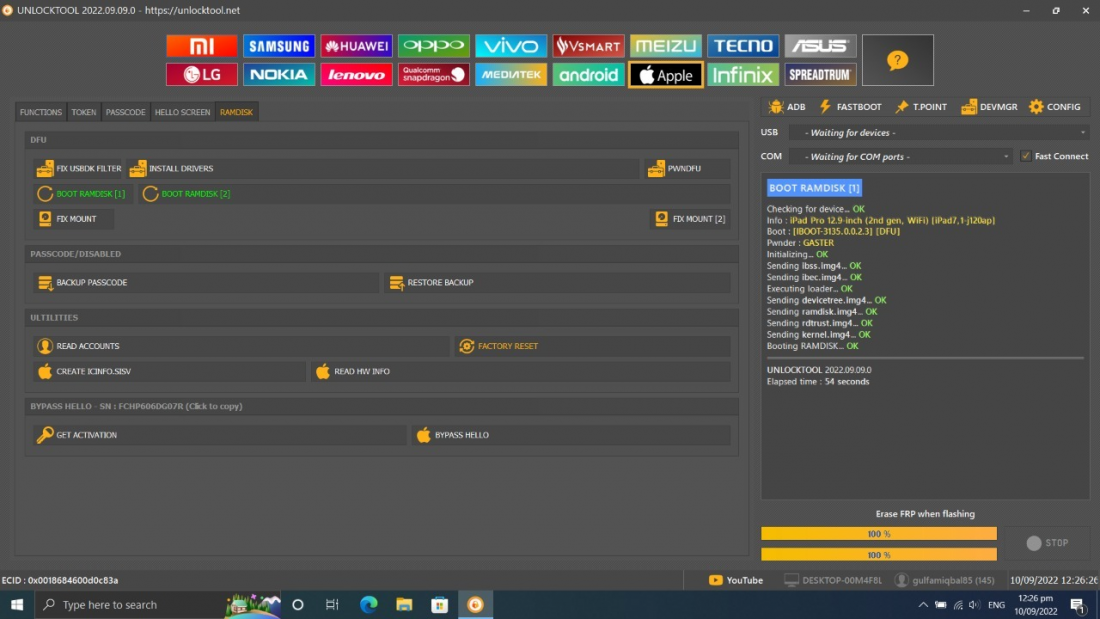Switch to the HELLO SCREEN tab
1100x619 pixels.
pyautogui.click(x=182, y=112)
